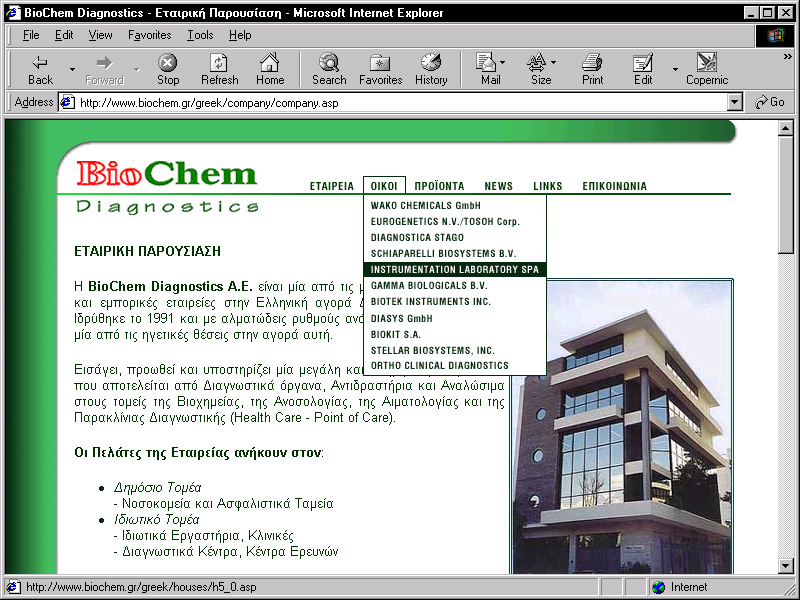The height and width of the screenshot is (600, 800).
Task: Click the Ιδιωτικό Τομέα bullet text
Action: [x=156, y=520]
